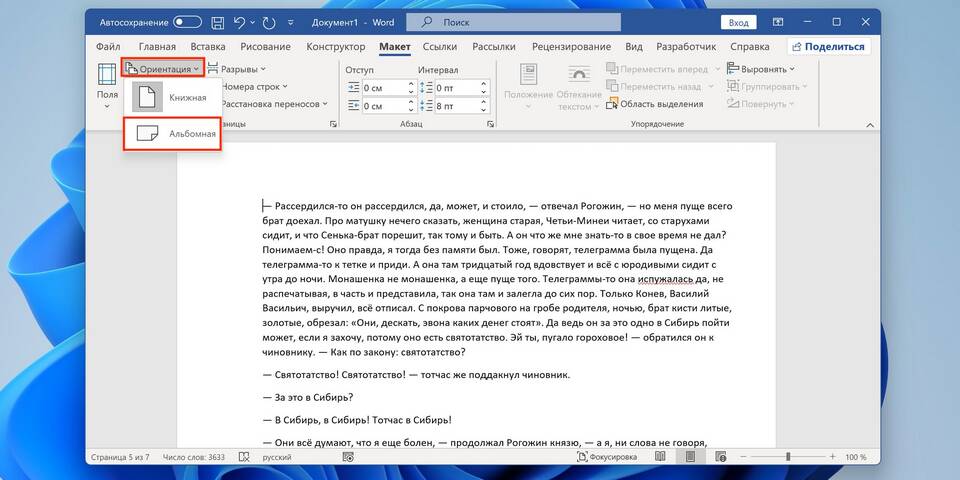
Task: Click 'Страница 5 из 7' in status bar
Action: point(120,457)
